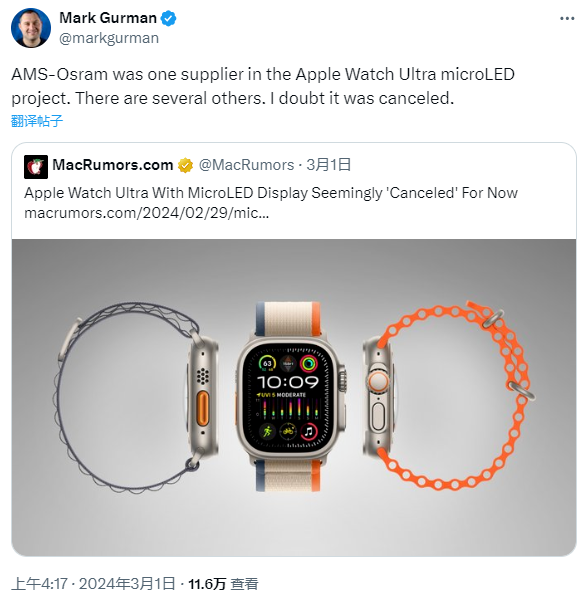This screenshot has width=585, height=595.
Task: Open the @markgurman handle link
Action: (109, 38)
